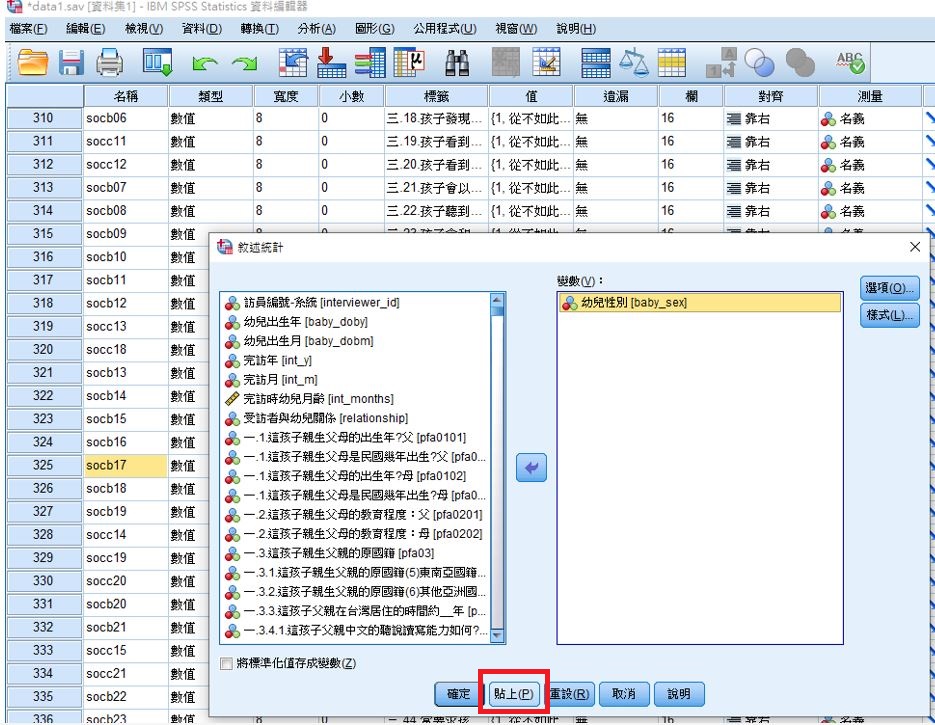The height and width of the screenshot is (725, 935).
Task: Click the Find binoculars icon
Action: tap(458, 64)
